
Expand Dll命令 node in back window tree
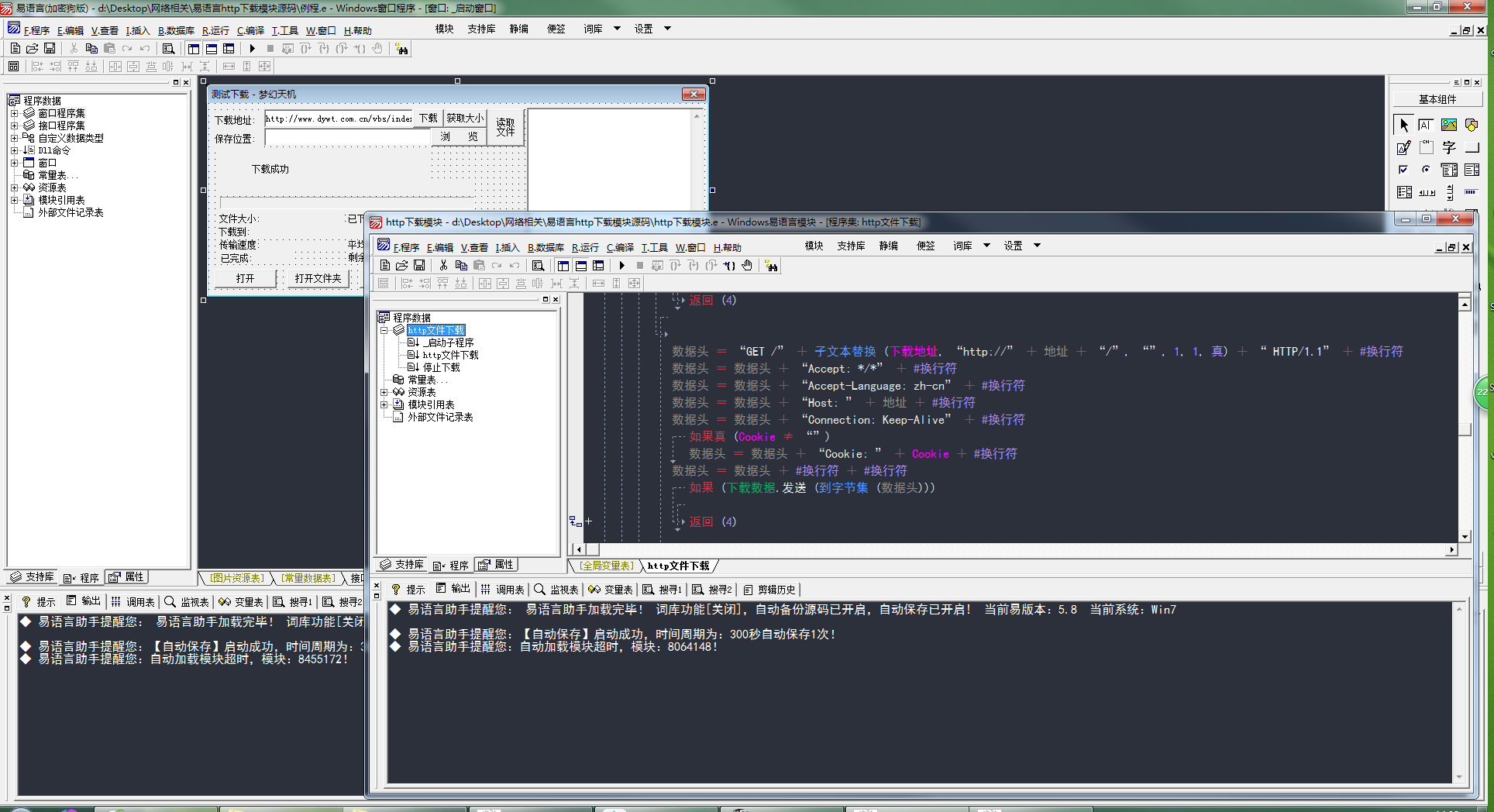click(x=14, y=150)
